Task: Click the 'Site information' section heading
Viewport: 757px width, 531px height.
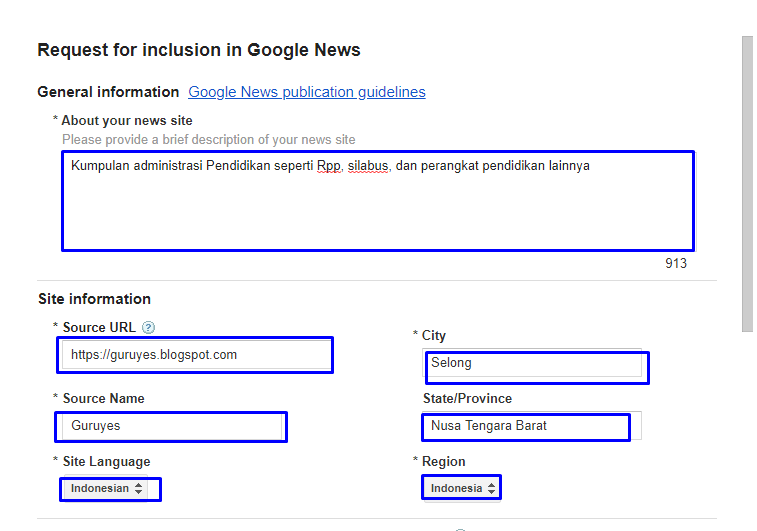Action: [95, 299]
